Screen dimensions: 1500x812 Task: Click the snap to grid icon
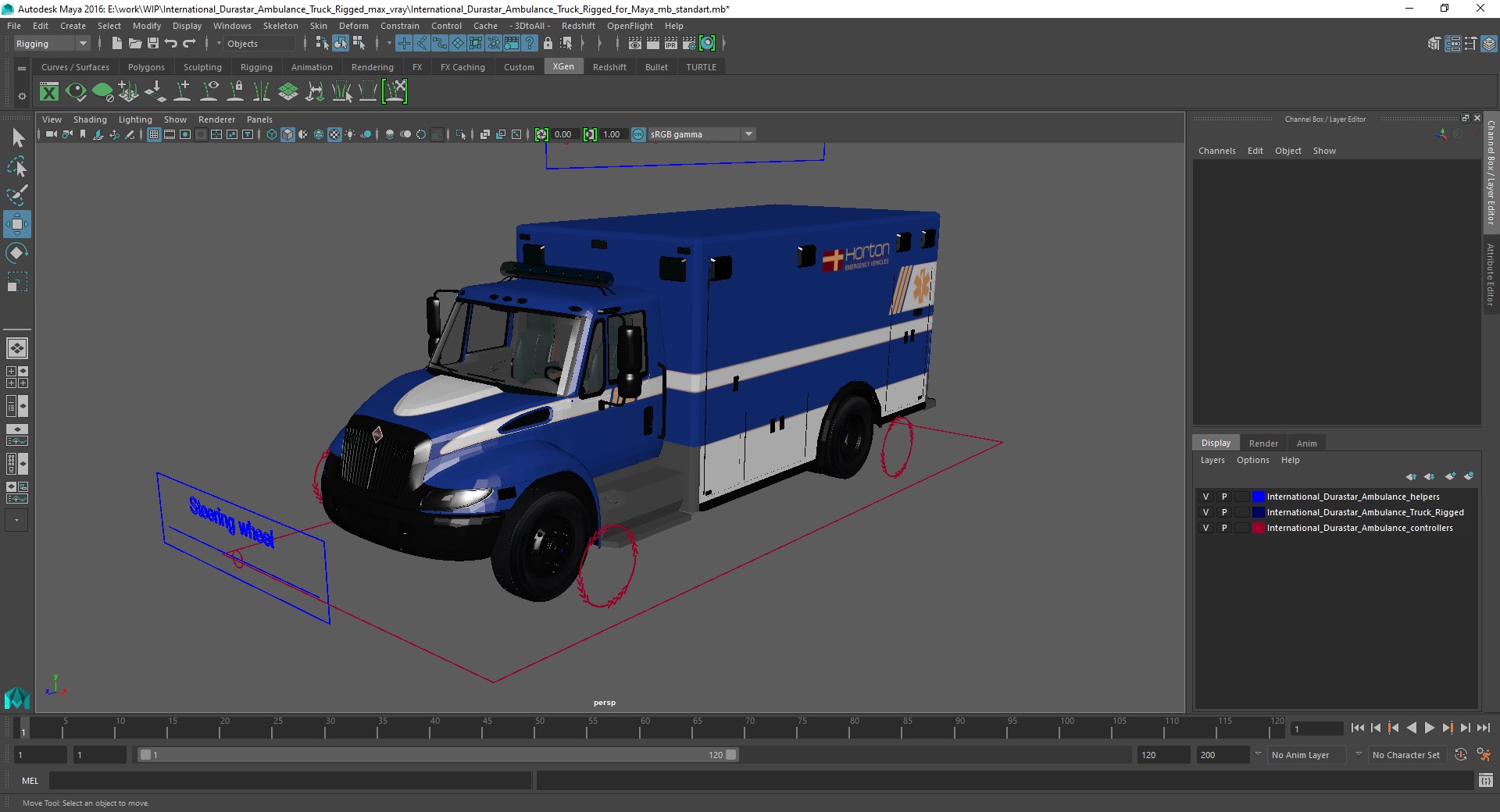[x=404, y=44]
